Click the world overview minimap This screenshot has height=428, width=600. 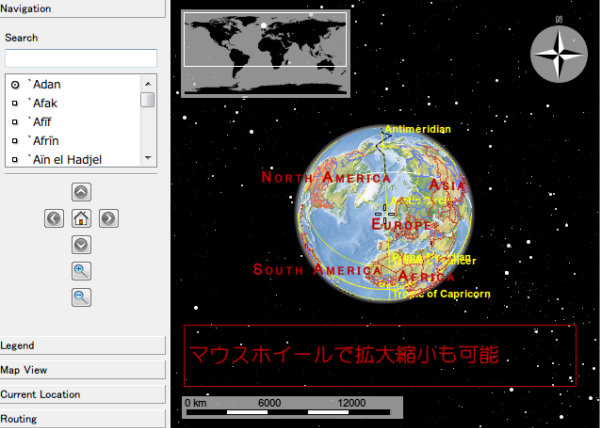tap(265, 40)
